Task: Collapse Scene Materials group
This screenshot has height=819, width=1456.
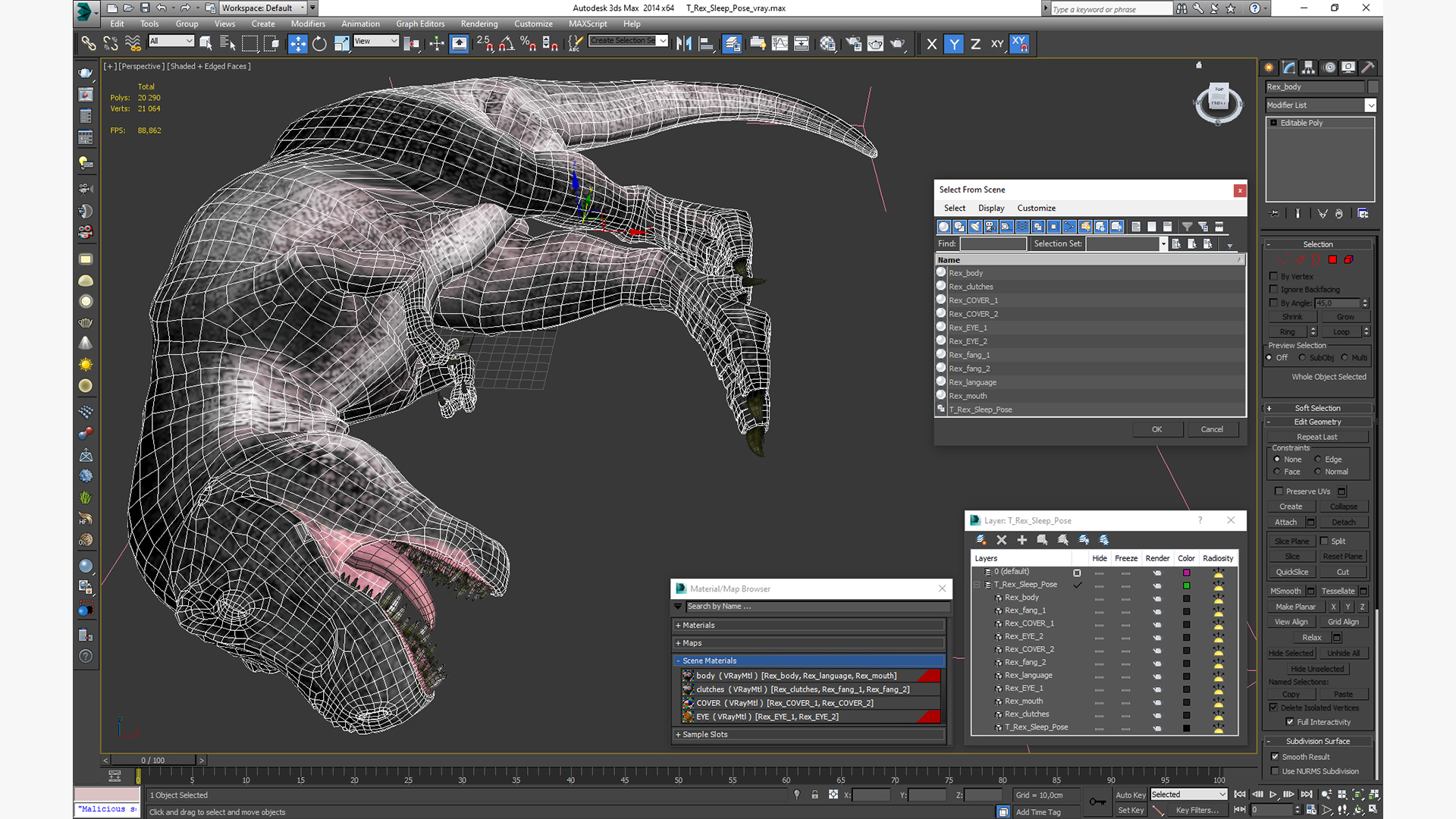Action: click(x=809, y=661)
